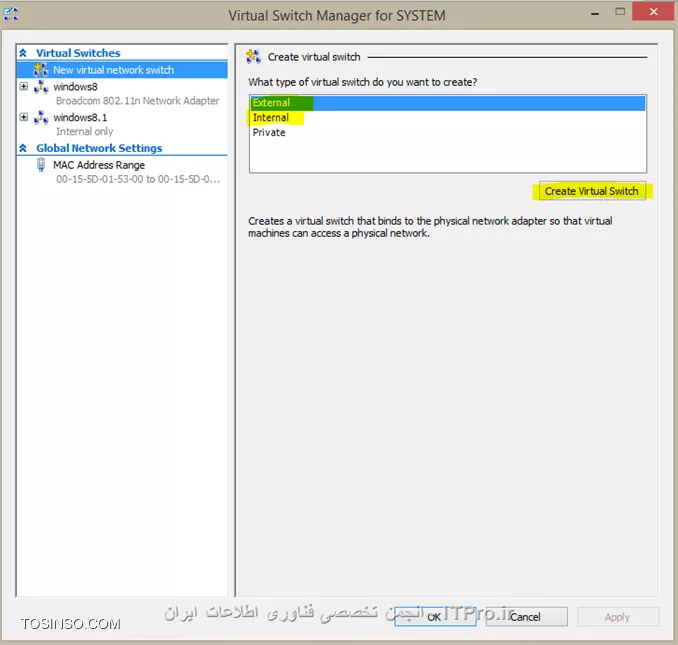Image resolution: width=678 pixels, height=645 pixels.
Task: Click the 00-15-5D-01-53-00 address range text
Action: (x=138, y=179)
